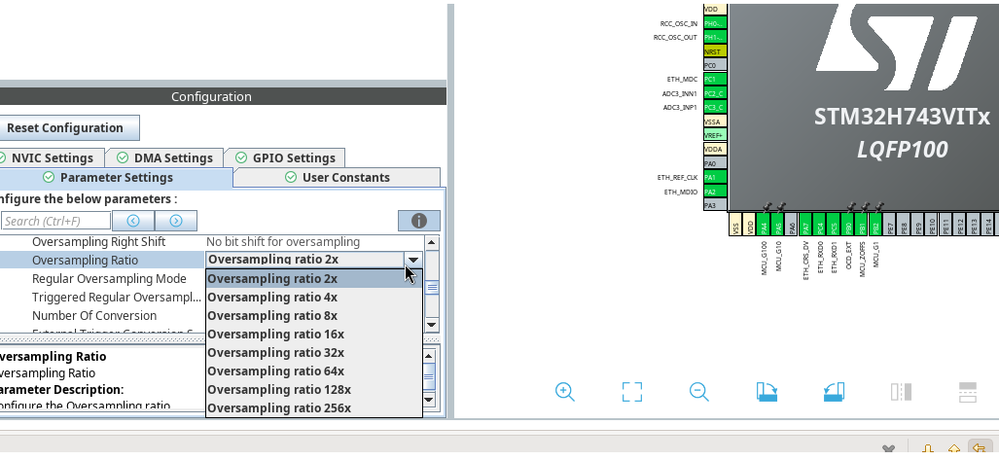The height and width of the screenshot is (457, 999).
Task: Show parameter info with the i button
Action: [x=419, y=221]
